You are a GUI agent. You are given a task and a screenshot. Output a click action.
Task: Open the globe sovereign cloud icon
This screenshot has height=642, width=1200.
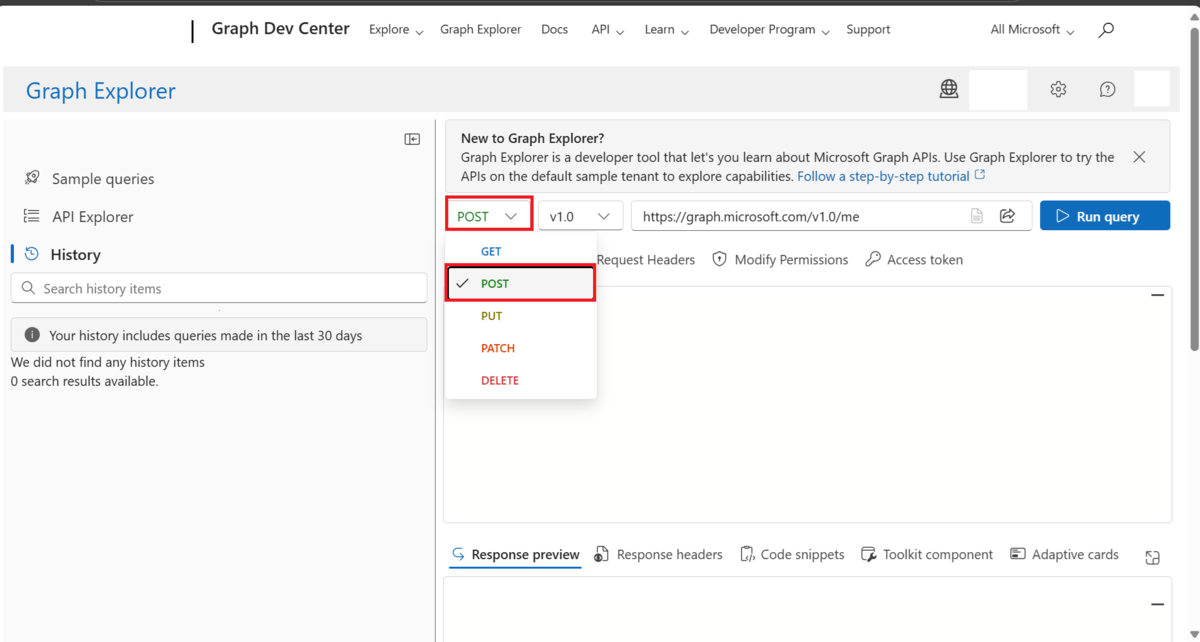tap(949, 89)
